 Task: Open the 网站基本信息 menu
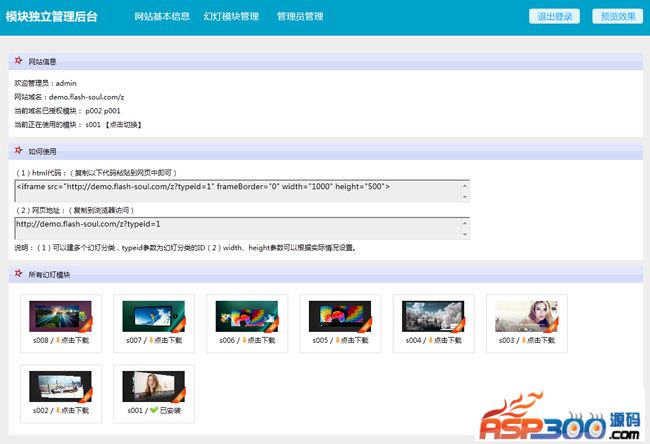pyautogui.click(x=160, y=17)
